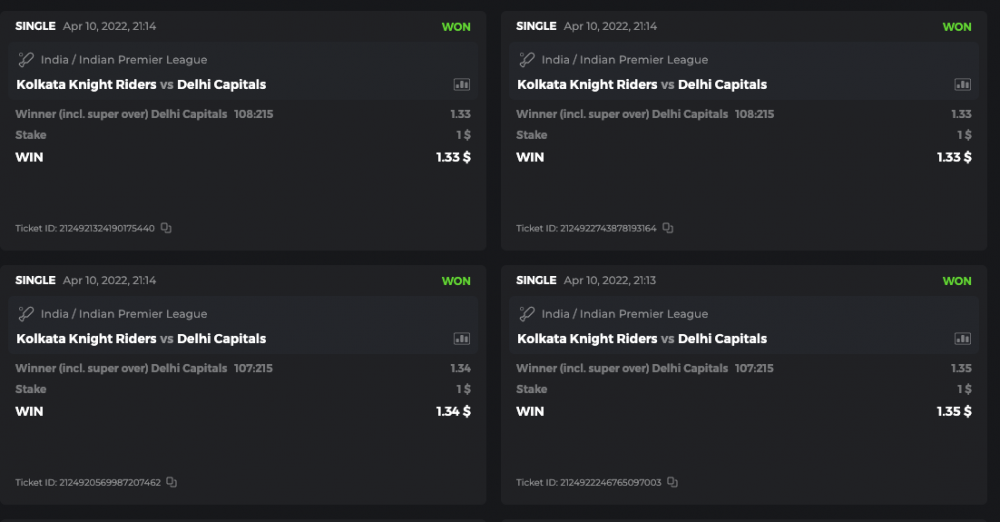
Task: Open match statistics icon on ticket 175440 card
Action: pyautogui.click(x=461, y=85)
